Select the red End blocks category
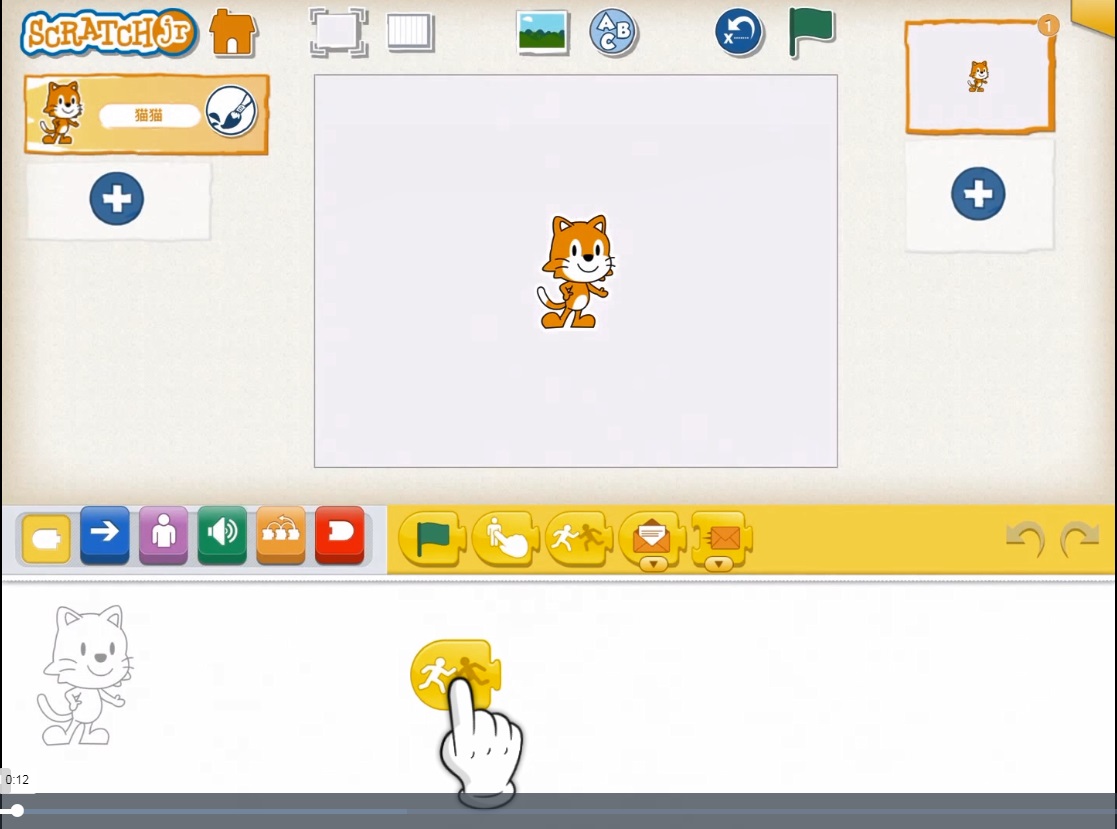The image size is (1117, 829). [340, 536]
